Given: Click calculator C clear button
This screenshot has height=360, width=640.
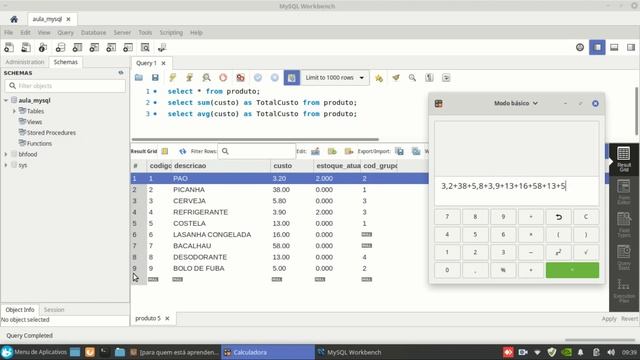Looking at the screenshot, I should (x=586, y=217).
